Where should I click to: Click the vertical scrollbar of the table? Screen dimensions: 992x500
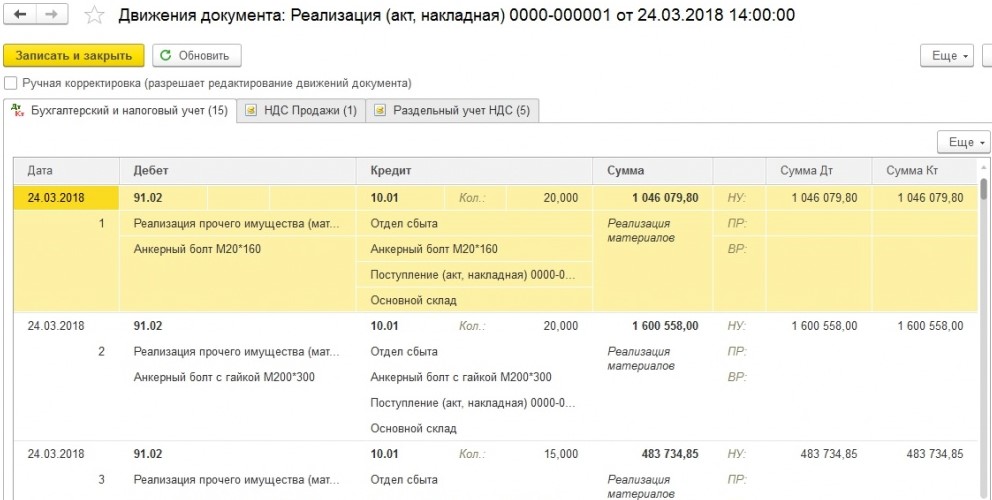(984, 300)
